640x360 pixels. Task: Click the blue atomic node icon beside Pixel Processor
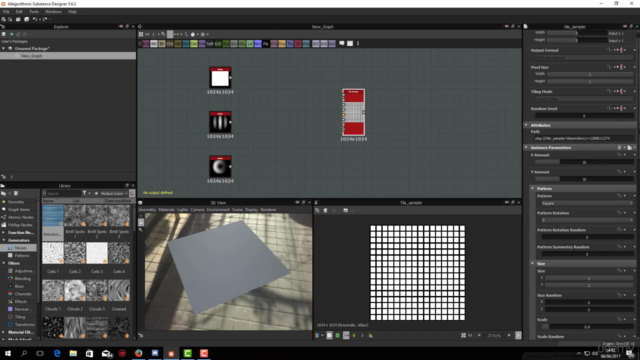[258, 44]
